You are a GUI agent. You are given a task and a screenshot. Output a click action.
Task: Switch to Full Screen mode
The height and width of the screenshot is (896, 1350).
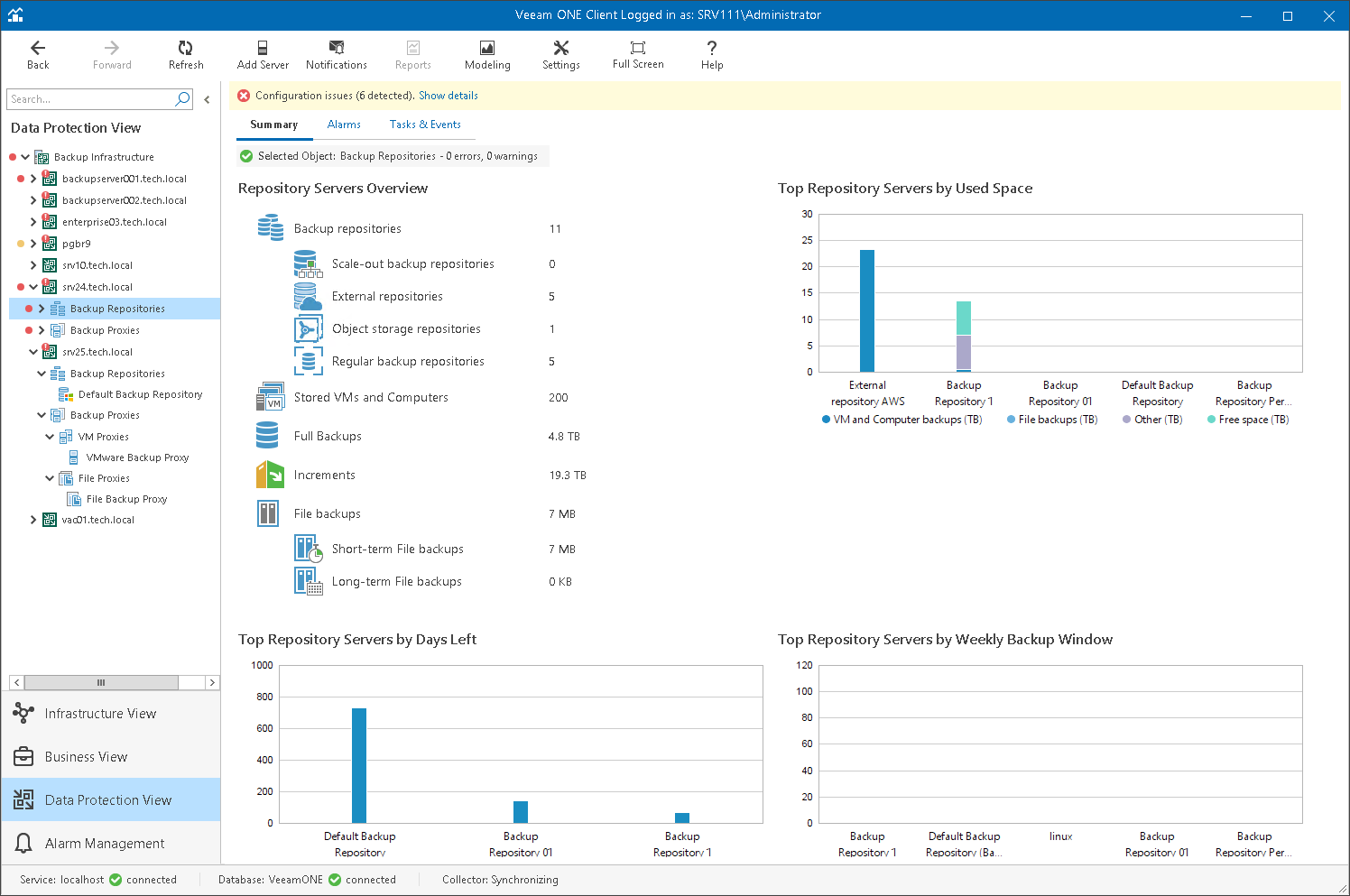click(x=638, y=48)
